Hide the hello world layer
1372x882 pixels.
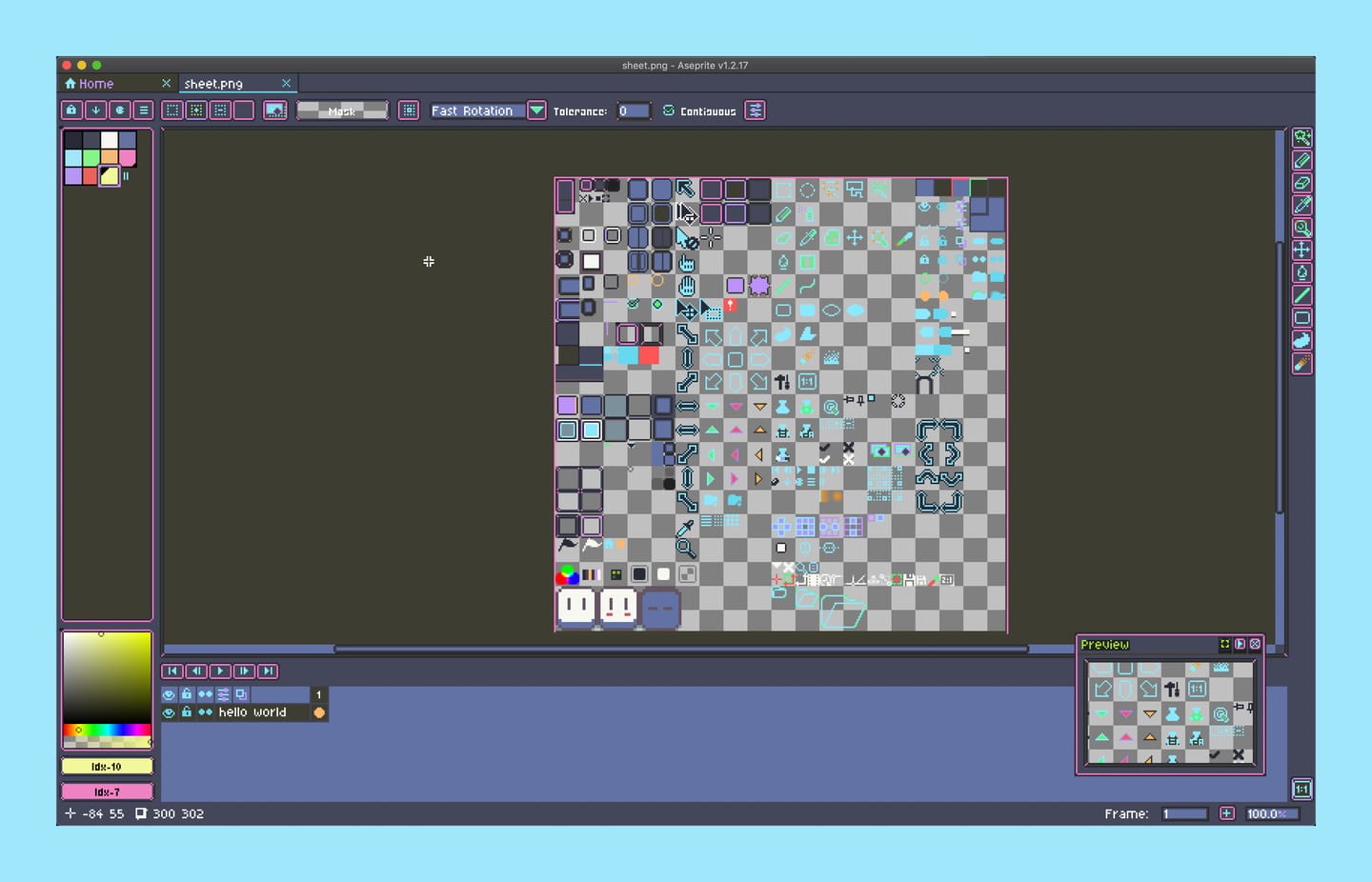tap(169, 712)
